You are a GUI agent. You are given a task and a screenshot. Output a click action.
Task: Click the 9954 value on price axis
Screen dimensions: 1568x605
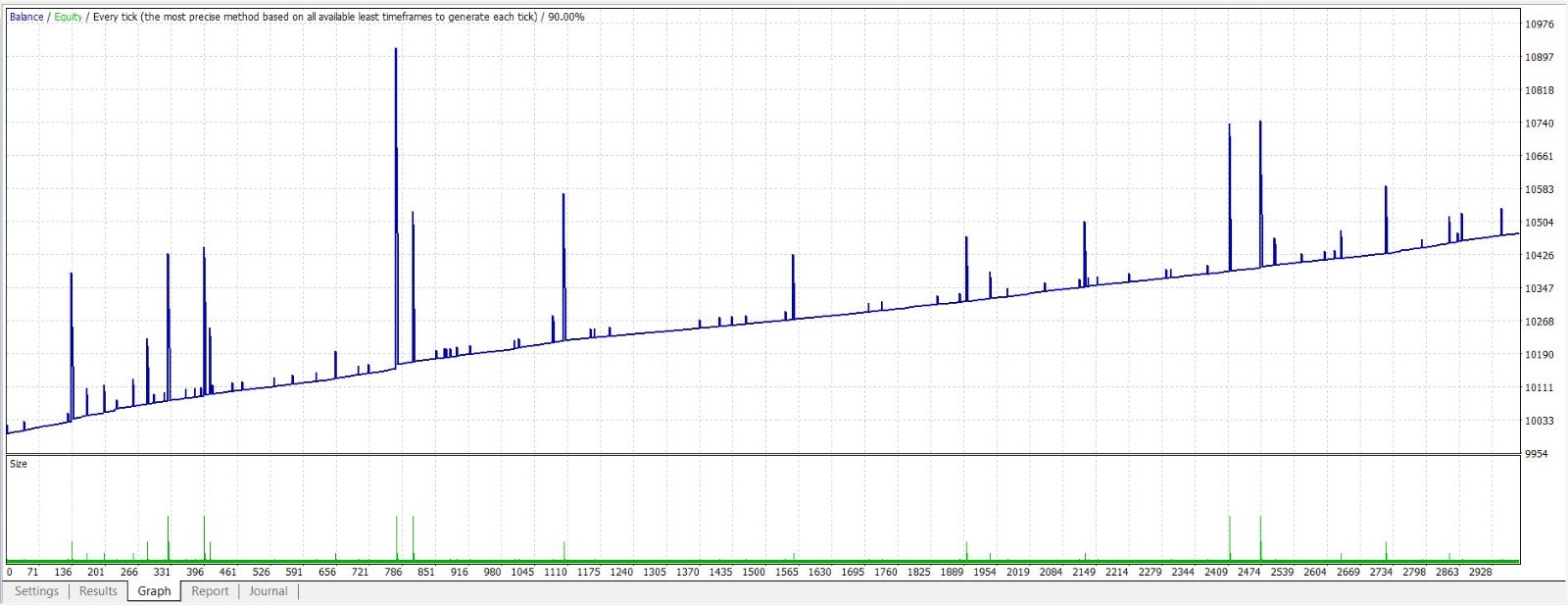[x=1537, y=454]
